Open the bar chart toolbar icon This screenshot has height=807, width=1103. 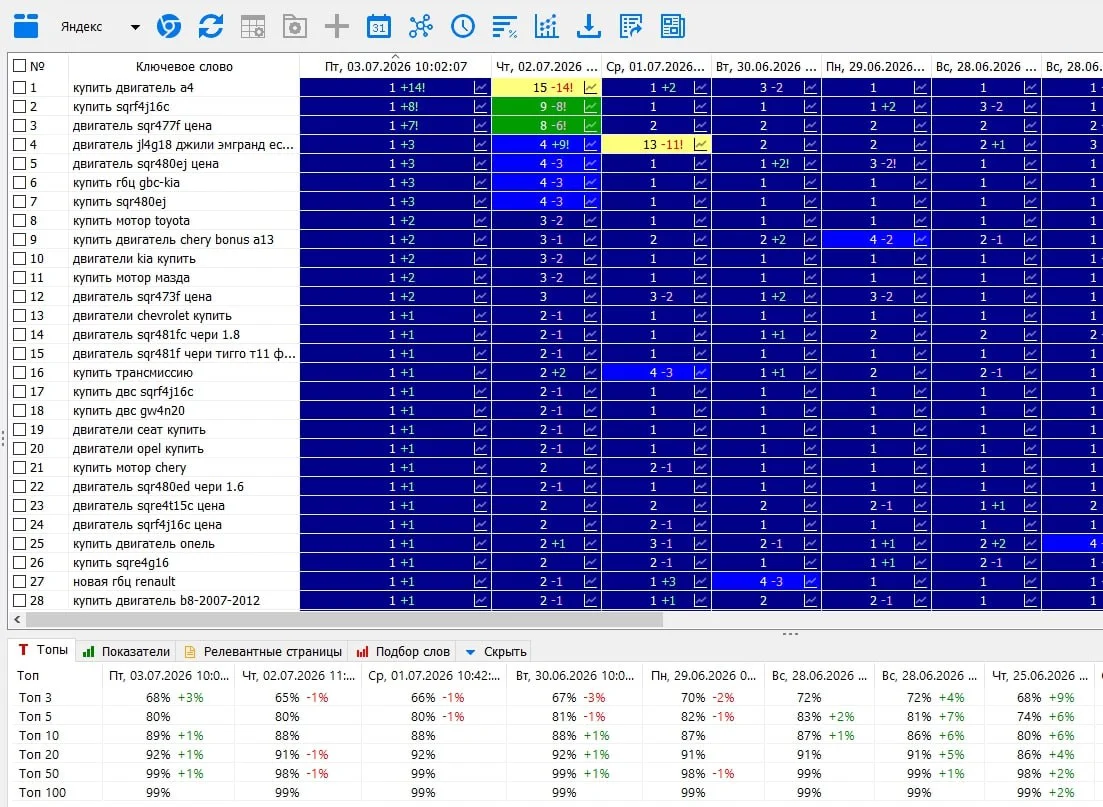click(547, 27)
